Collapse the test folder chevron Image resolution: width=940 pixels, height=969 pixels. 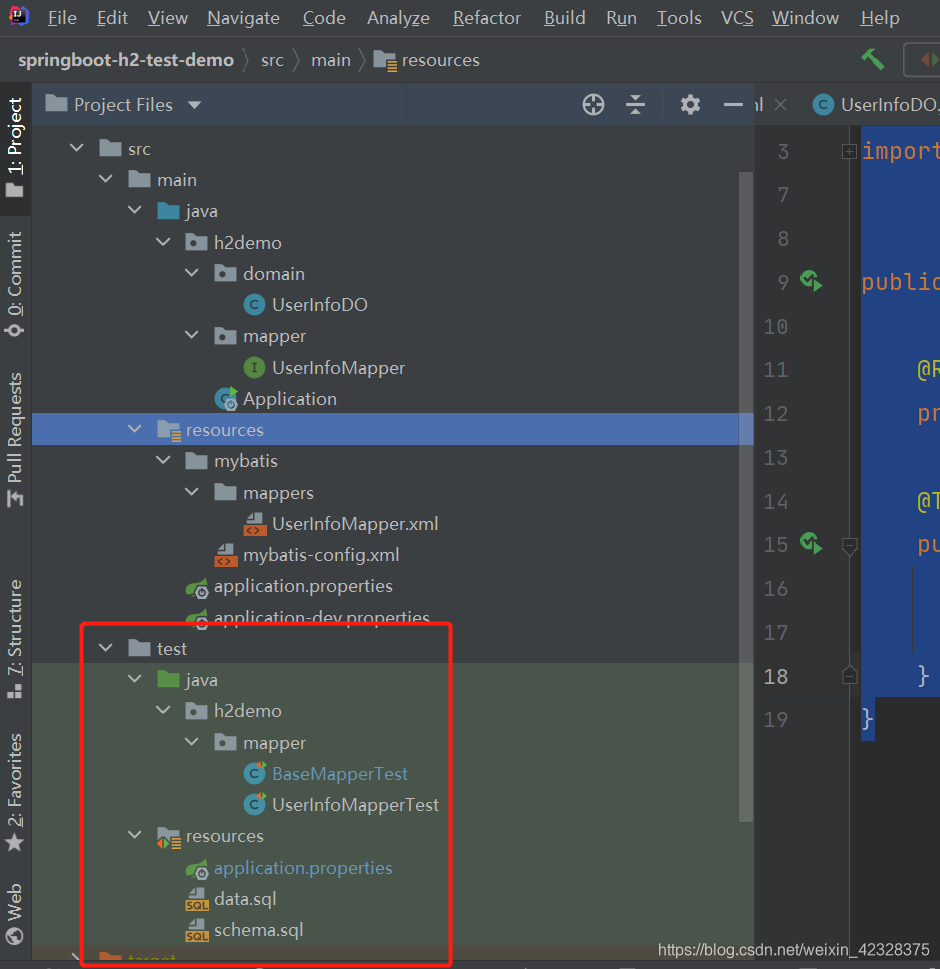click(x=106, y=648)
